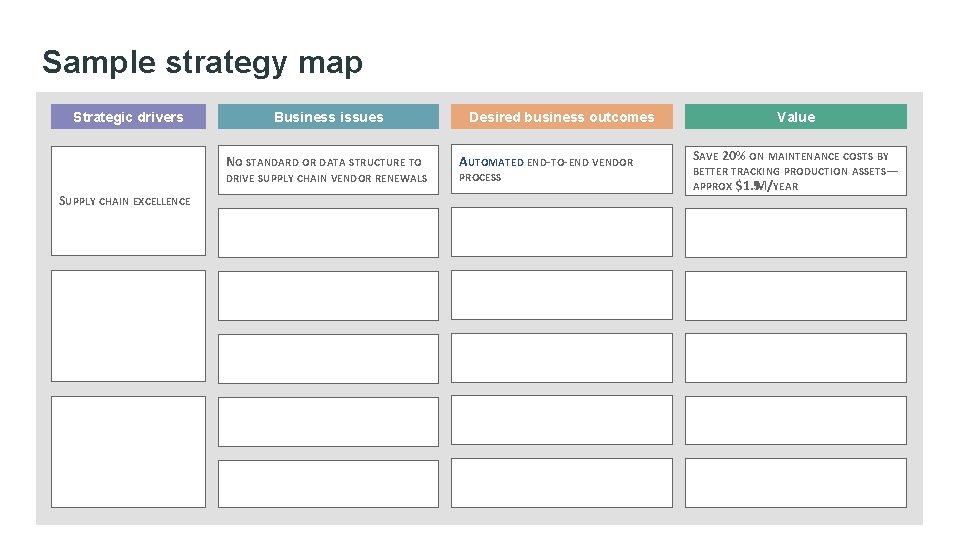Screen dimensions: 960x540
Task: Select the third-row Business issues empty box
Action: click(328, 296)
